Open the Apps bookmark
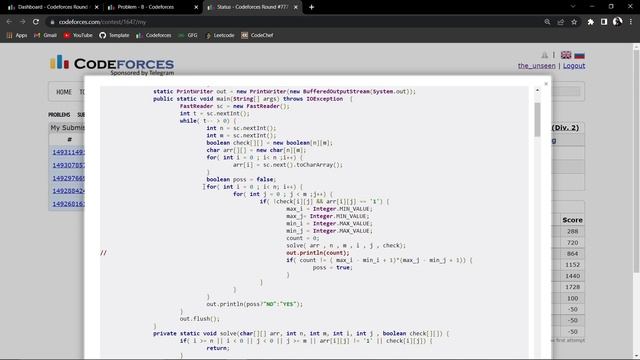Screen dimensions: 640x360 tap(17, 36)
